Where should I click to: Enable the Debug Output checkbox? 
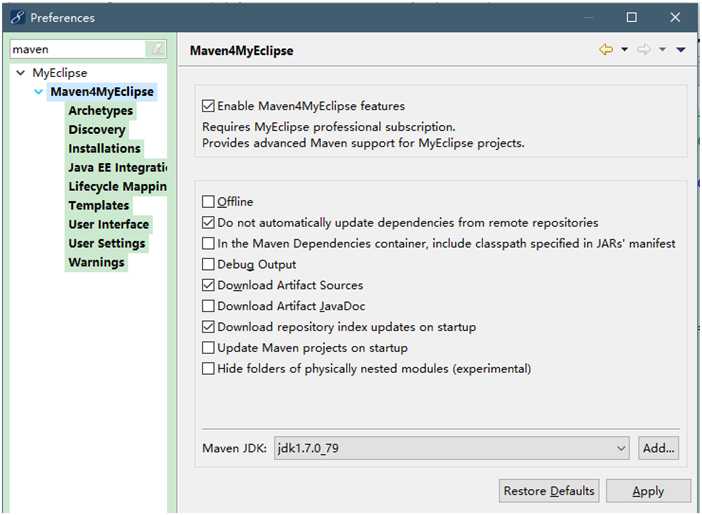pos(208,264)
